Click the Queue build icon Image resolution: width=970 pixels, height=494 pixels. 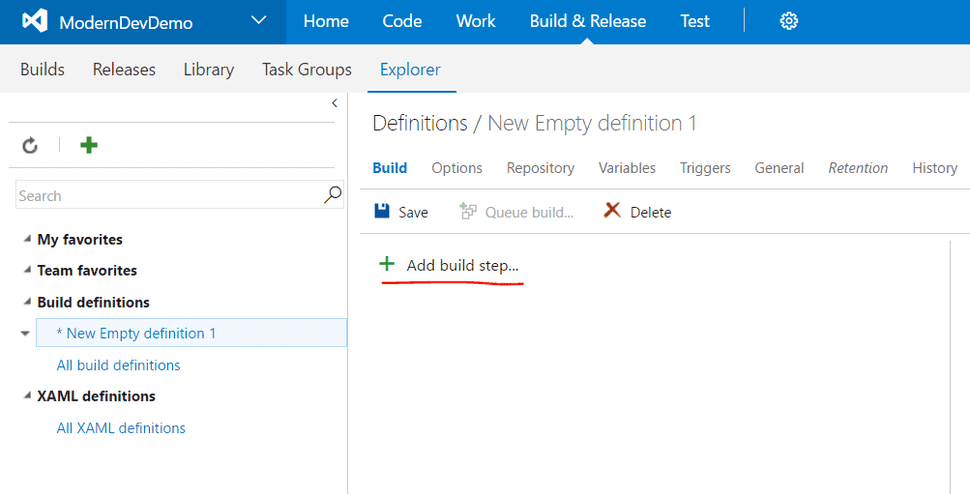pos(468,211)
